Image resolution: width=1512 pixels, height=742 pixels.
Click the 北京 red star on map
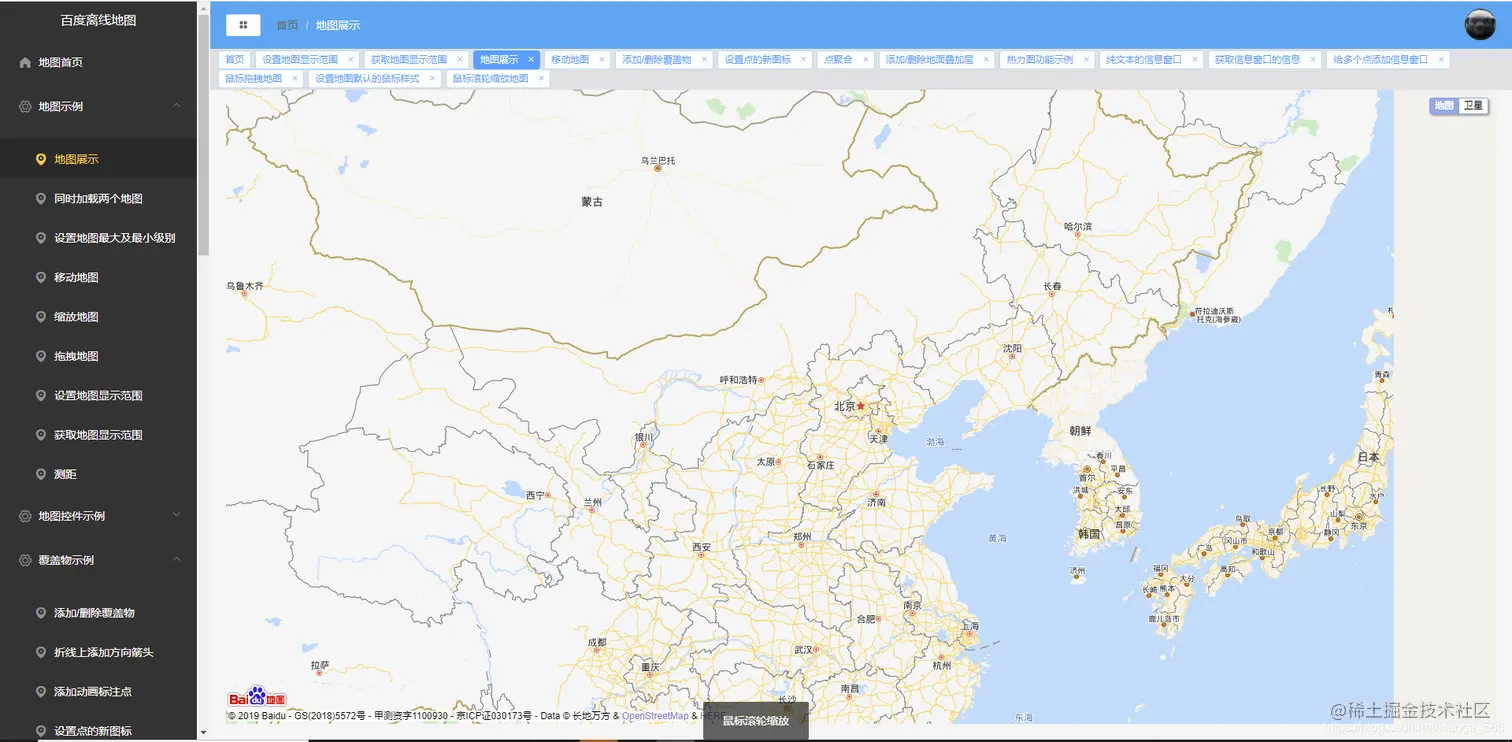pos(860,406)
